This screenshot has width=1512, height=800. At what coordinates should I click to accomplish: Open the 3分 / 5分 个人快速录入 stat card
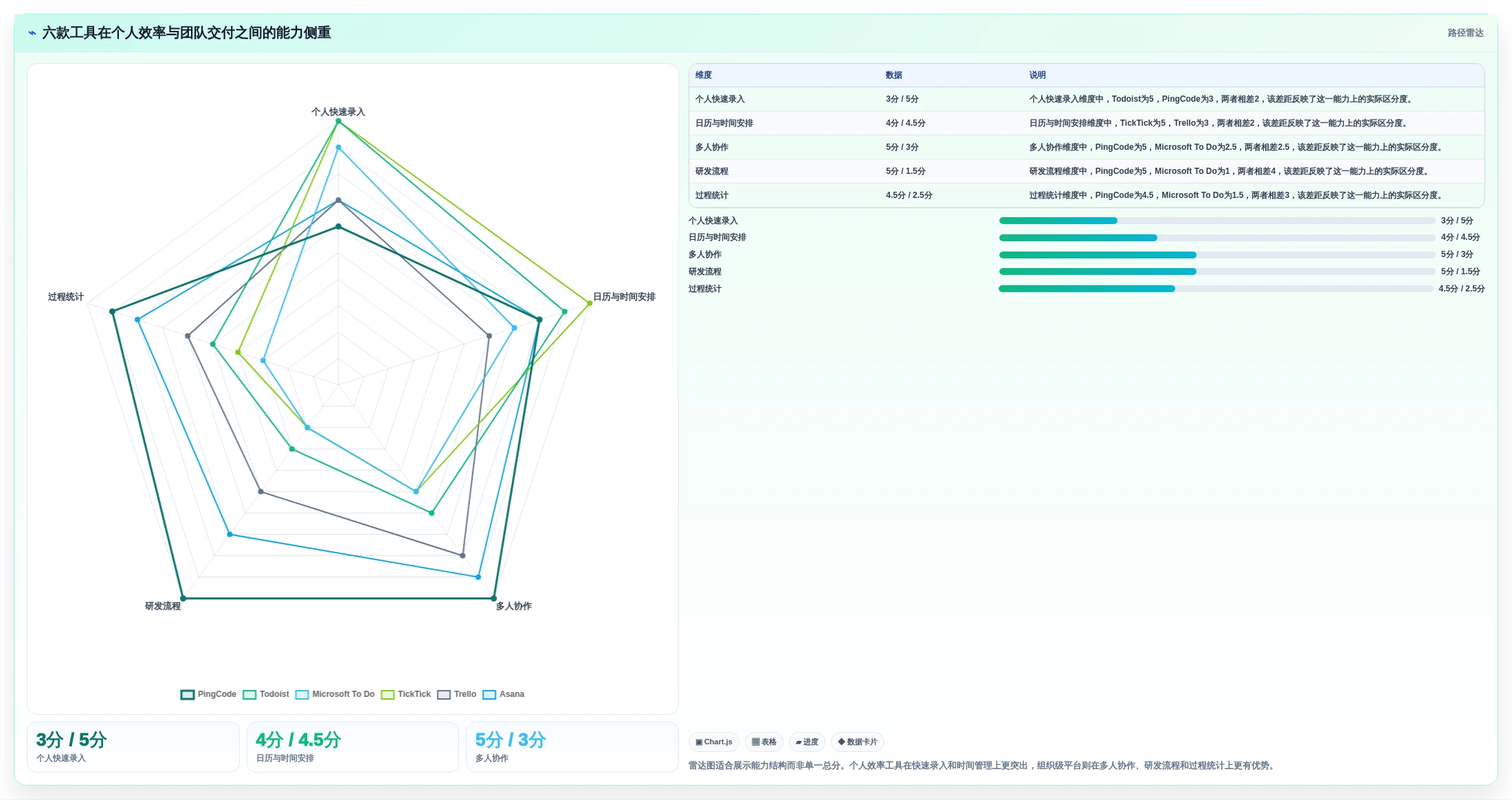[x=133, y=747]
